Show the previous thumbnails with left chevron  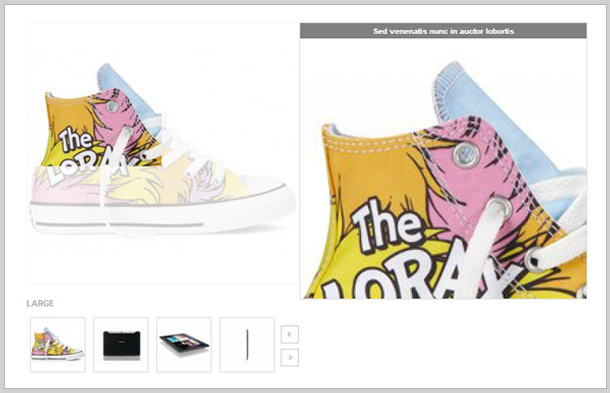tap(289, 334)
